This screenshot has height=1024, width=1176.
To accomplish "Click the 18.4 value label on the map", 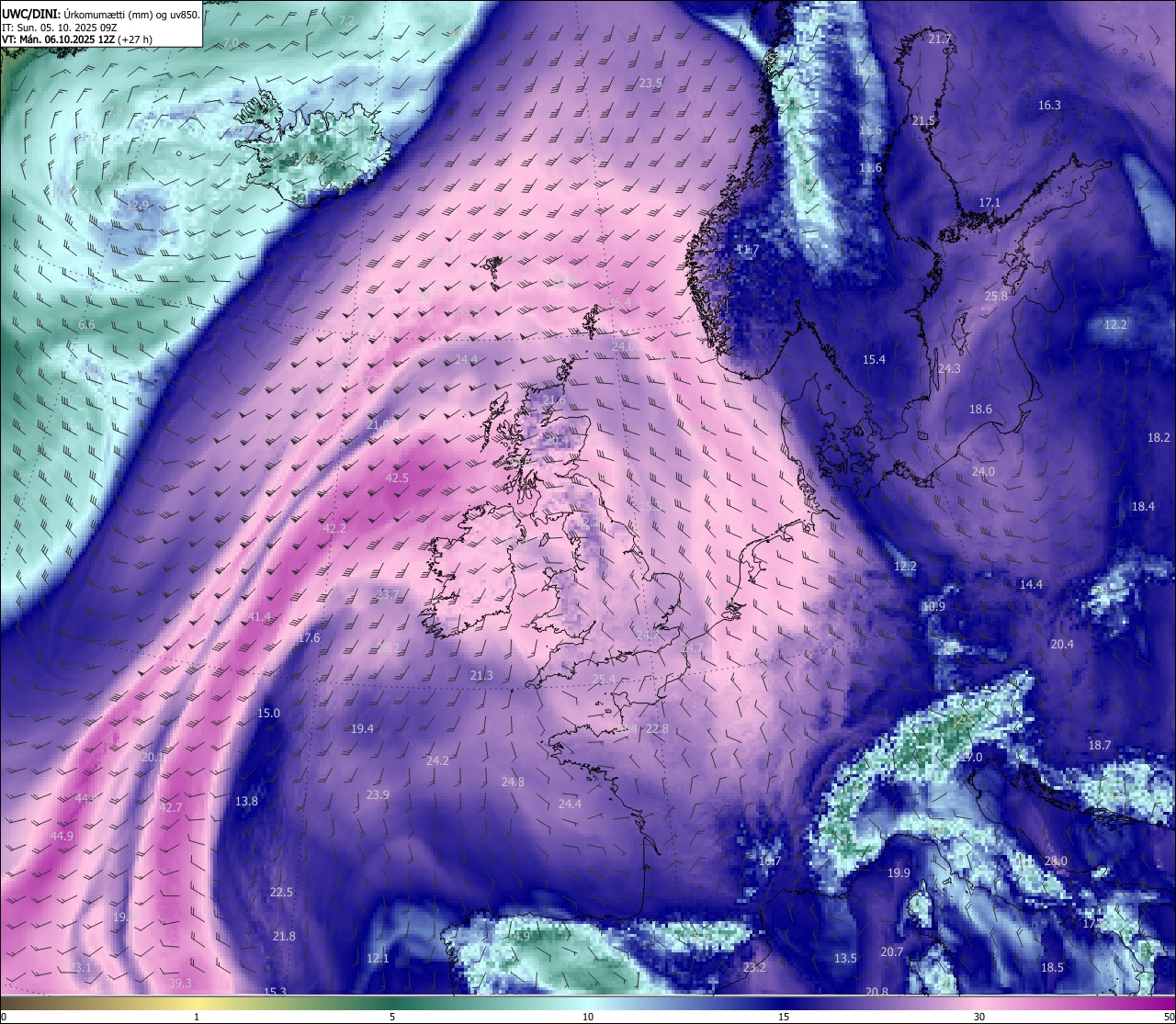I will click(x=1143, y=506).
